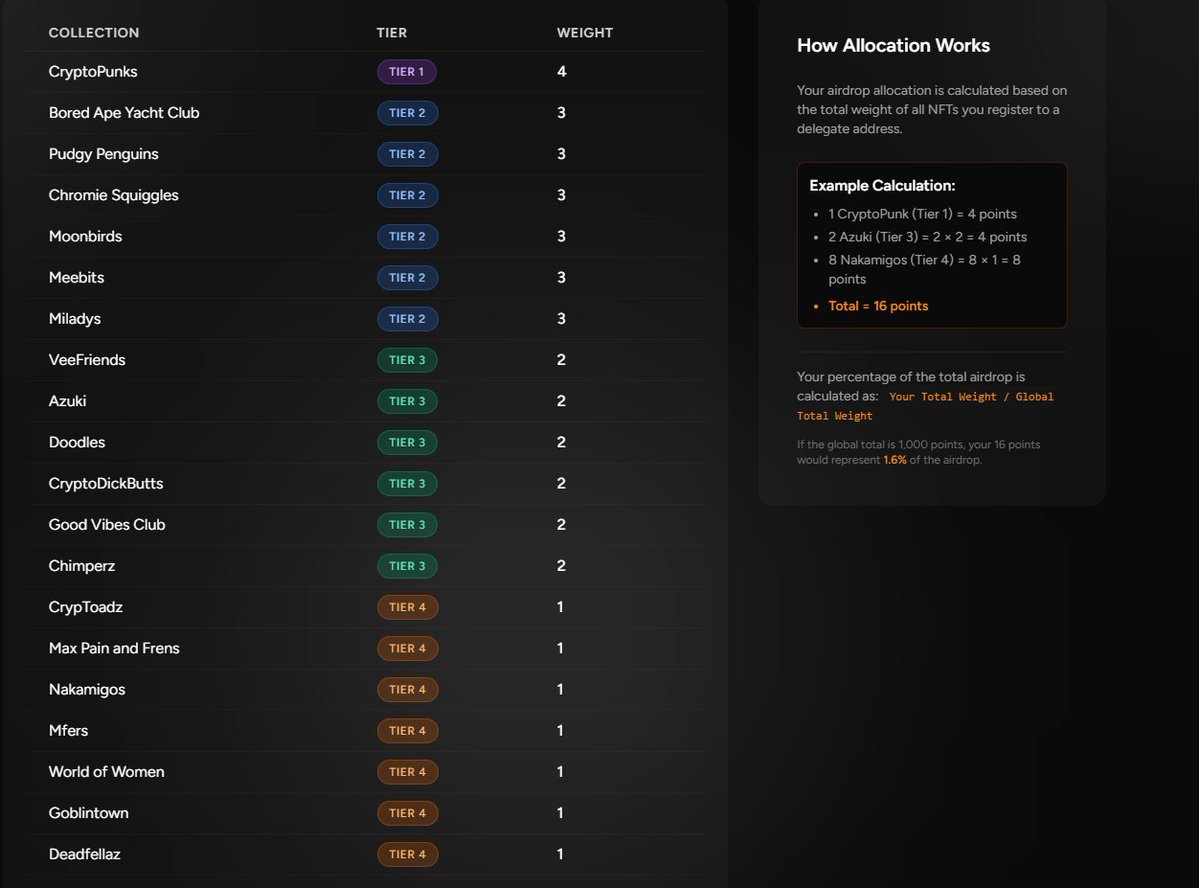Select the World of Women collection name
This screenshot has height=888, width=1199.
107,773
